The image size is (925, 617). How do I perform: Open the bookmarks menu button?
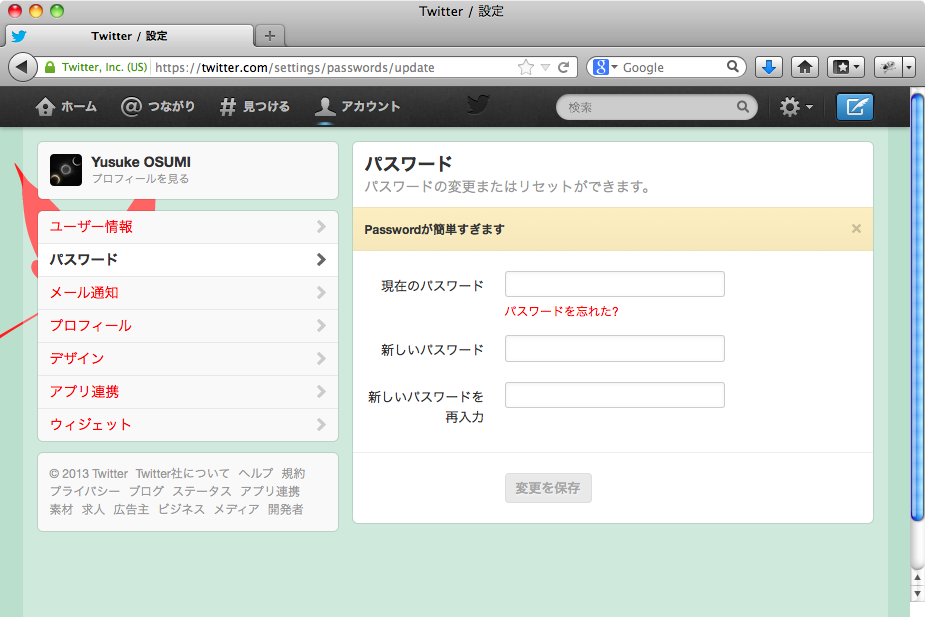click(x=846, y=67)
